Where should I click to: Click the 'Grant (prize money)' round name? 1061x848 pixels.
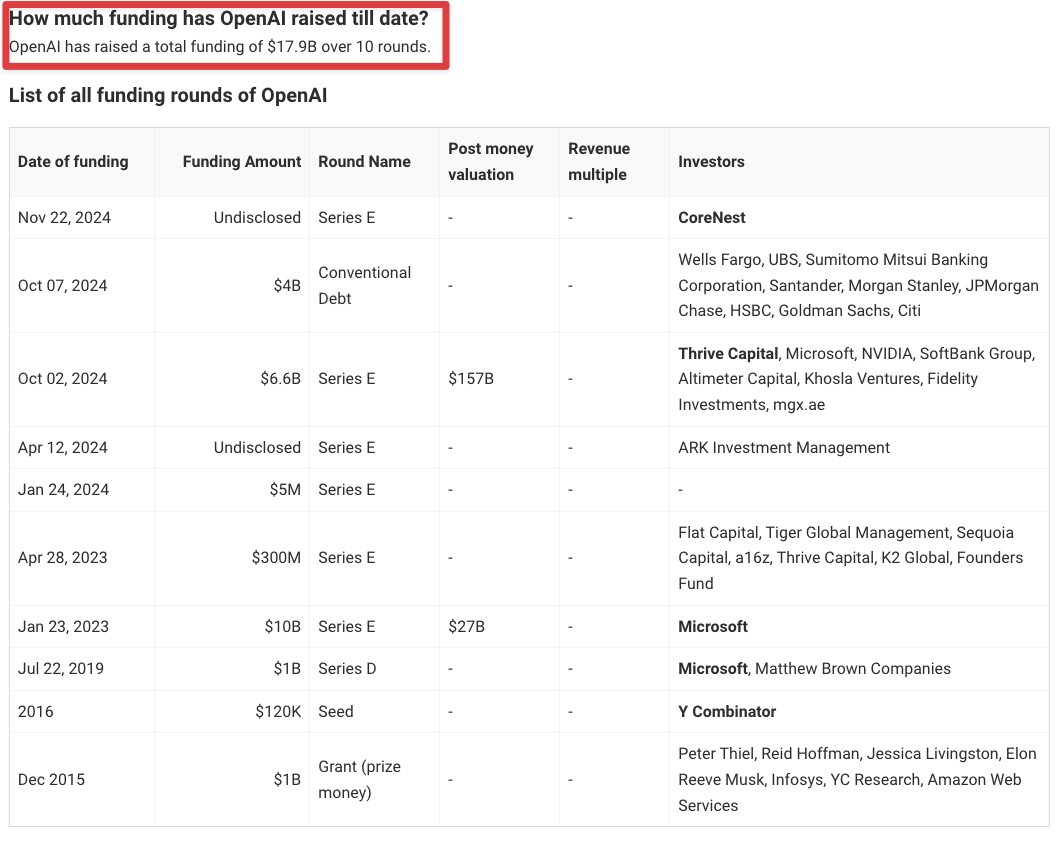pyautogui.click(x=359, y=780)
